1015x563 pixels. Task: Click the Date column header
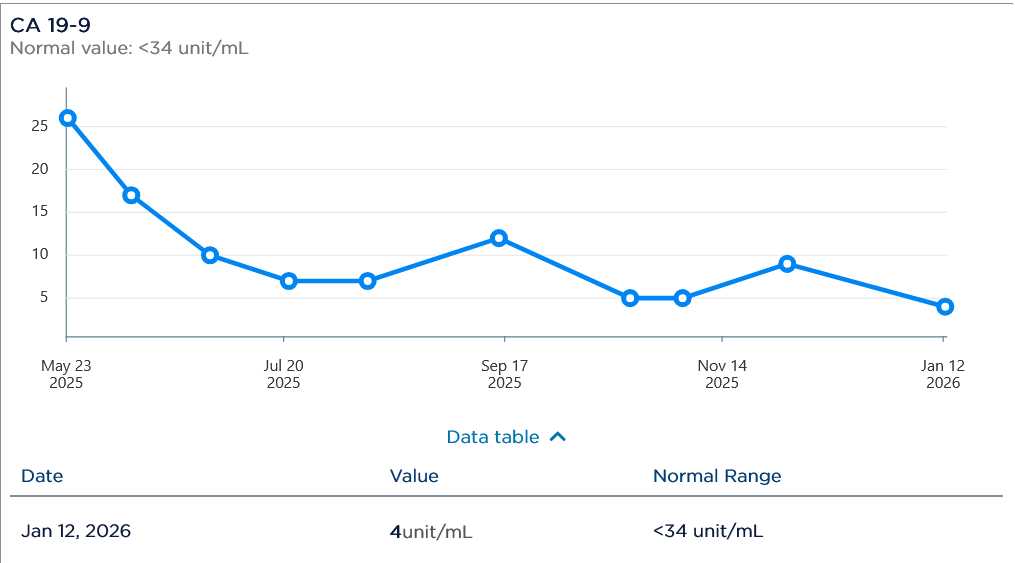coord(42,476)
